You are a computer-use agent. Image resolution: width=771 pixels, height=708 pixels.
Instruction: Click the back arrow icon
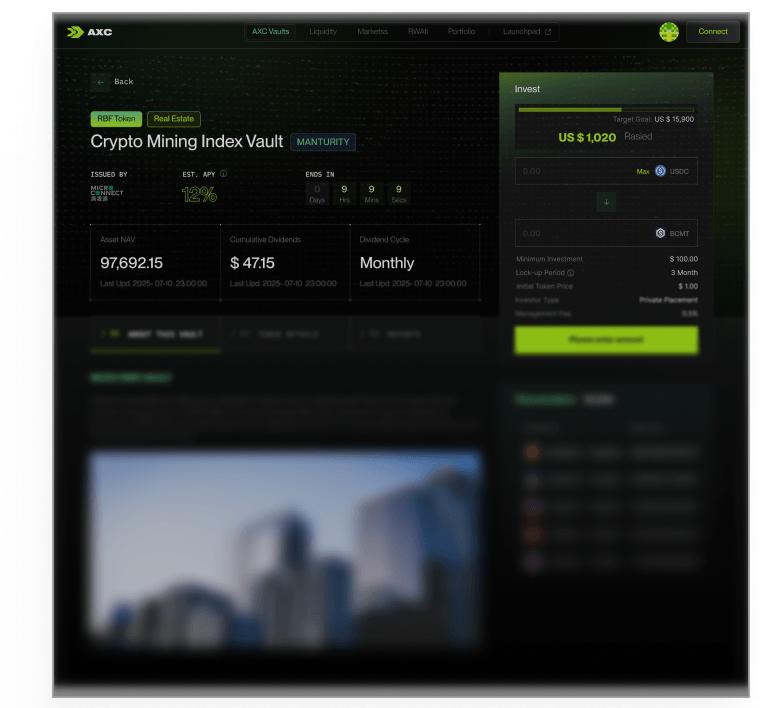pyautogui.click(x=100, y=82)
